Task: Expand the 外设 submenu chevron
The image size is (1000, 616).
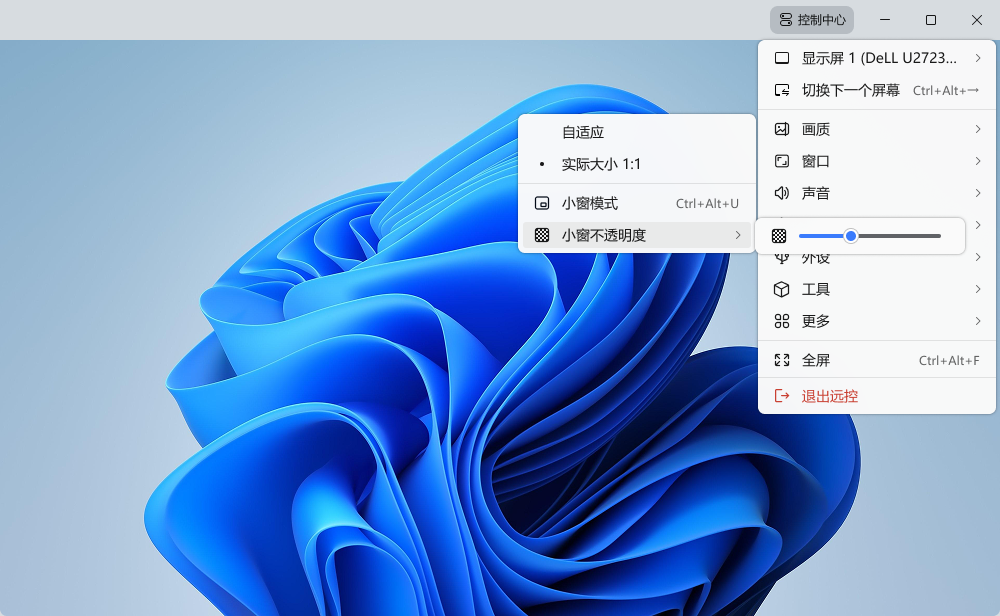Action: [978, 257]
